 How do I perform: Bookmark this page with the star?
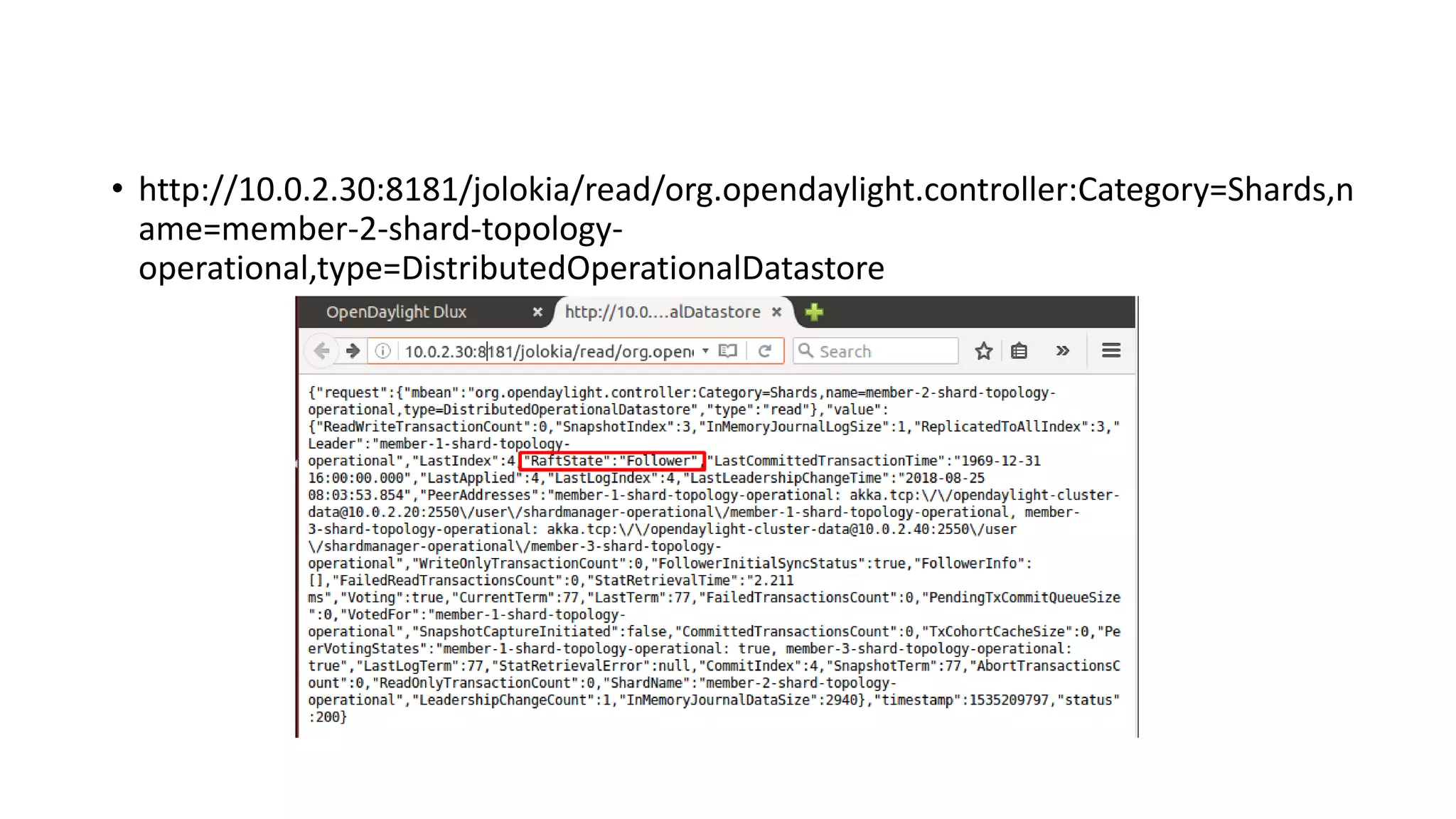[983, 350]
